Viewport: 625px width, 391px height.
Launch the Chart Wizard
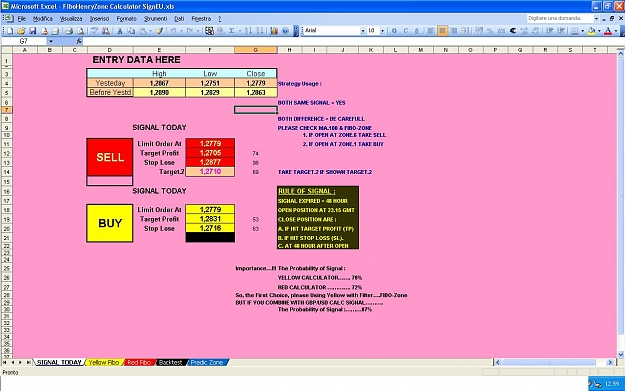[273, 31]
